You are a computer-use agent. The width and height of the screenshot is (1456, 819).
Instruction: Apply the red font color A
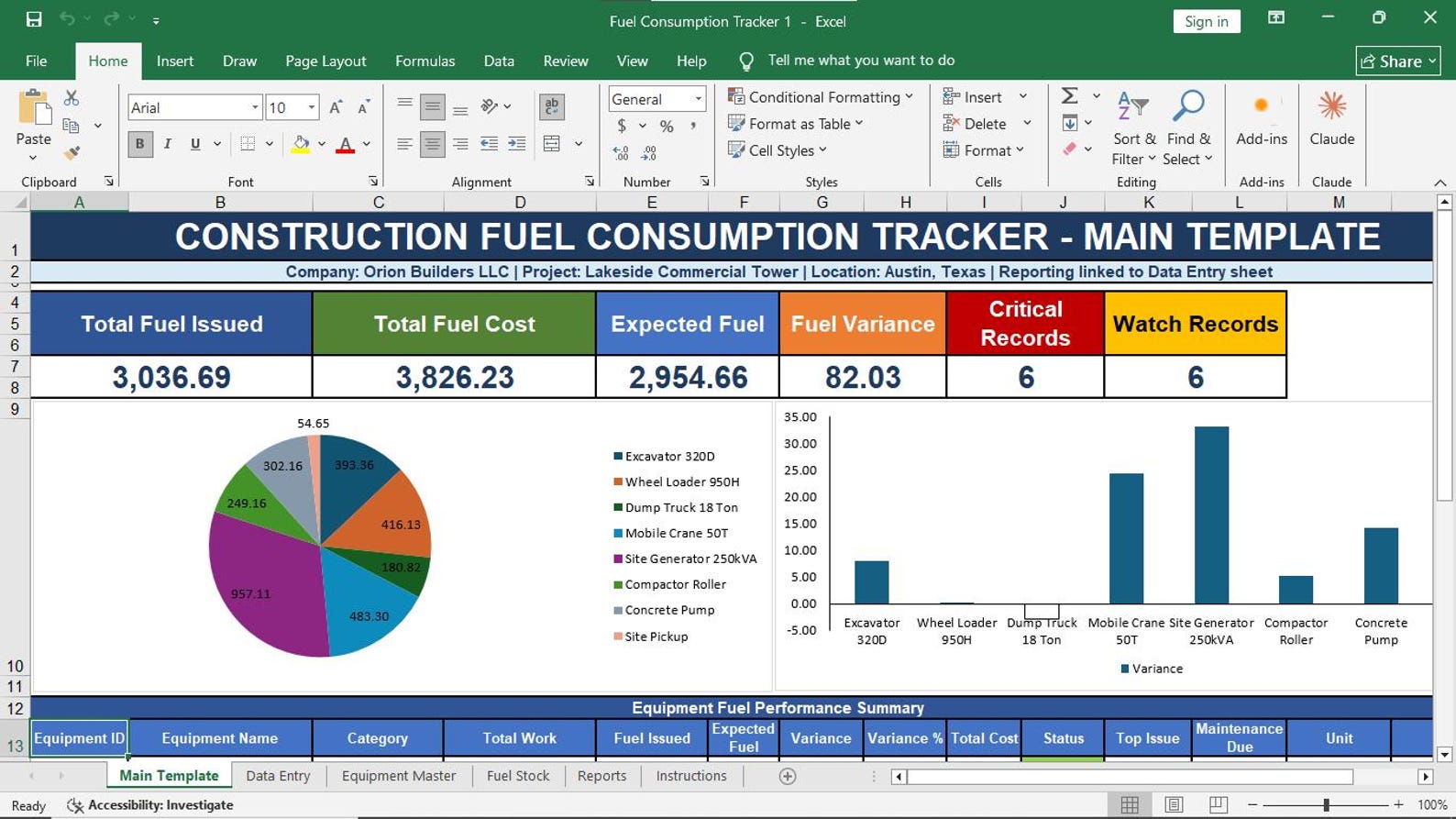[346, 144]
